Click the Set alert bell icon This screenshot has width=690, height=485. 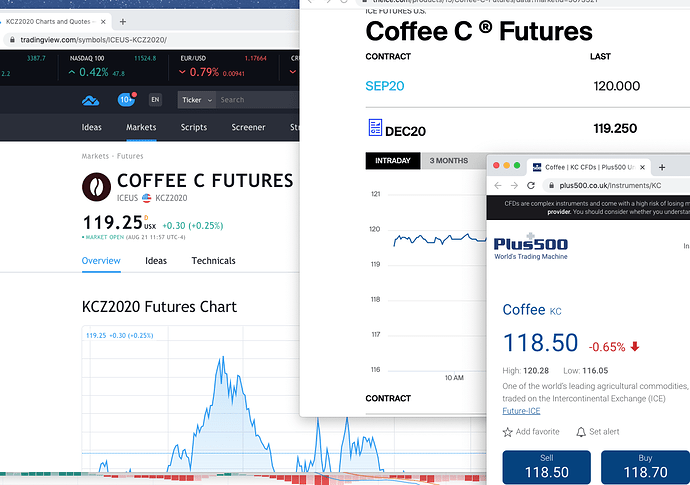point(581,432)
